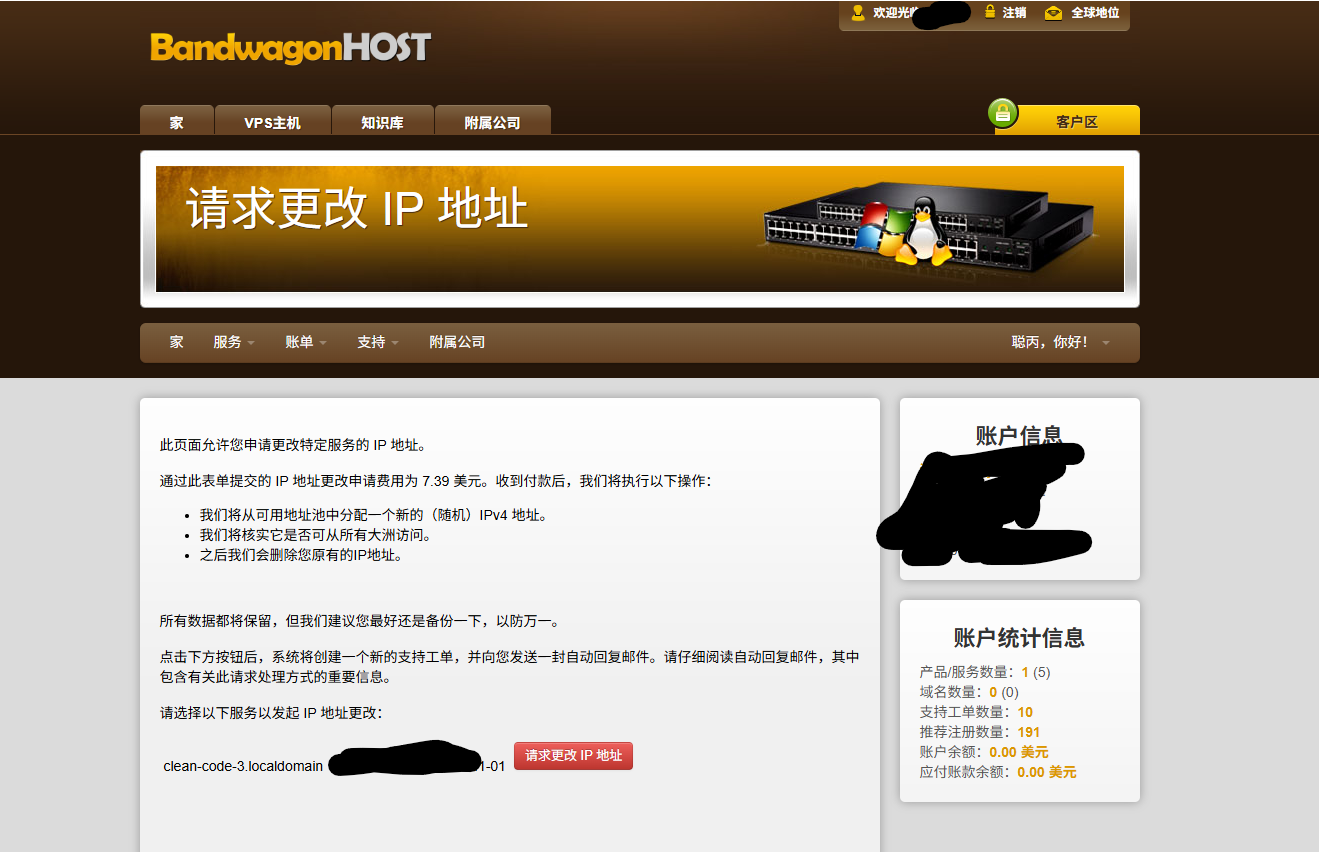This screenshot has width=1319, height=852.
Task: Open the 知识库 tab
Action: 382,120
